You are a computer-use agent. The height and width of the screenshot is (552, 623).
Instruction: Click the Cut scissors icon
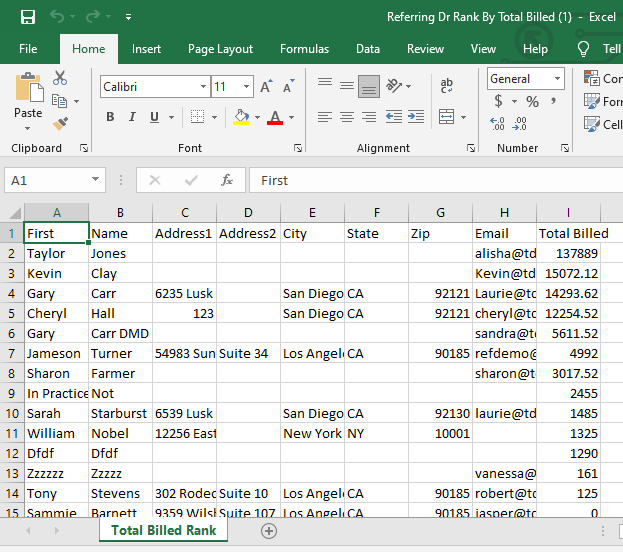click(60, 78)
